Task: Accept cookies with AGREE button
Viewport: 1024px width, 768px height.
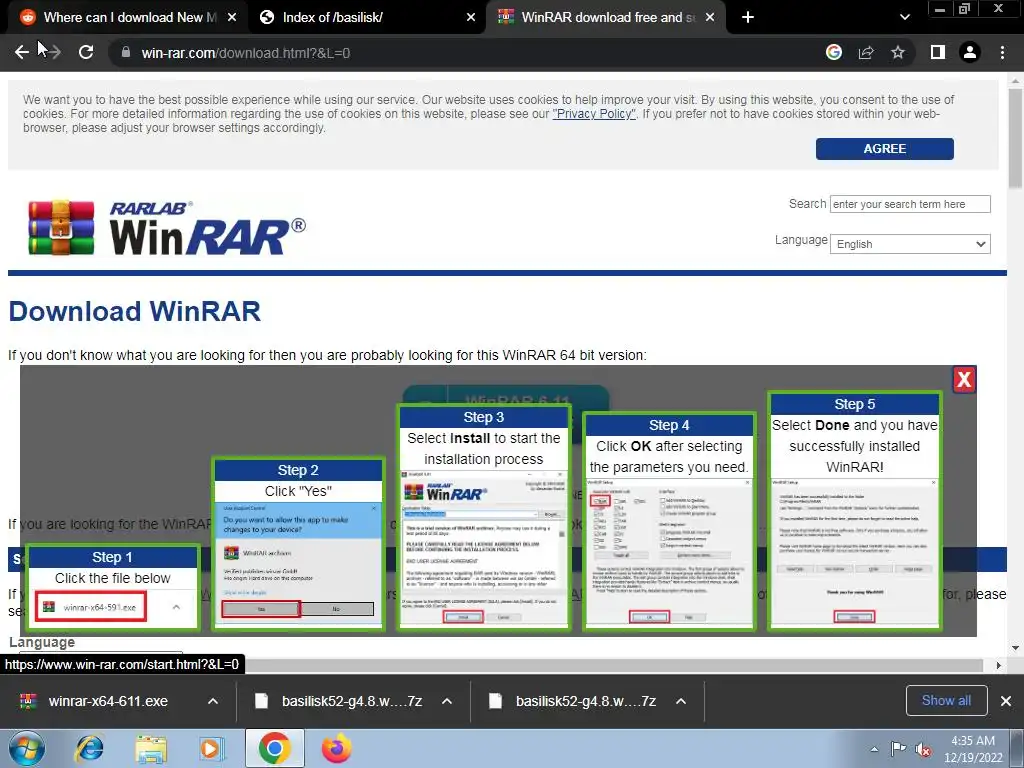Action: point(884,149)
